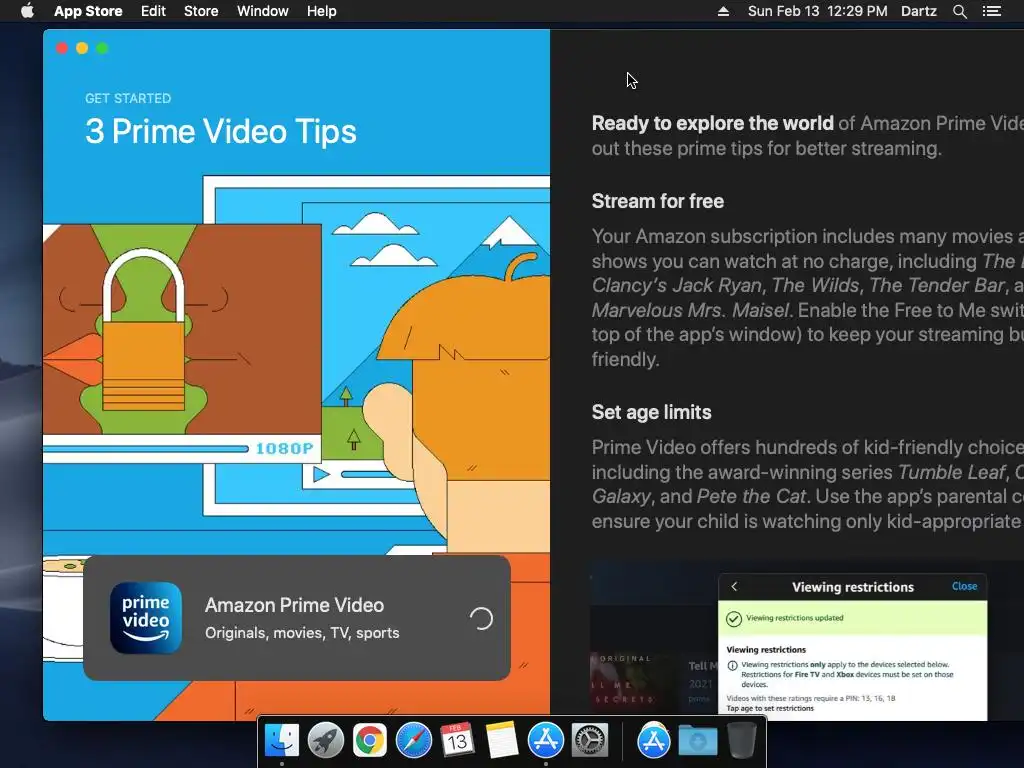Click the green full-screen window button
The image size is (1024, 768).
[x=103, y=48]
